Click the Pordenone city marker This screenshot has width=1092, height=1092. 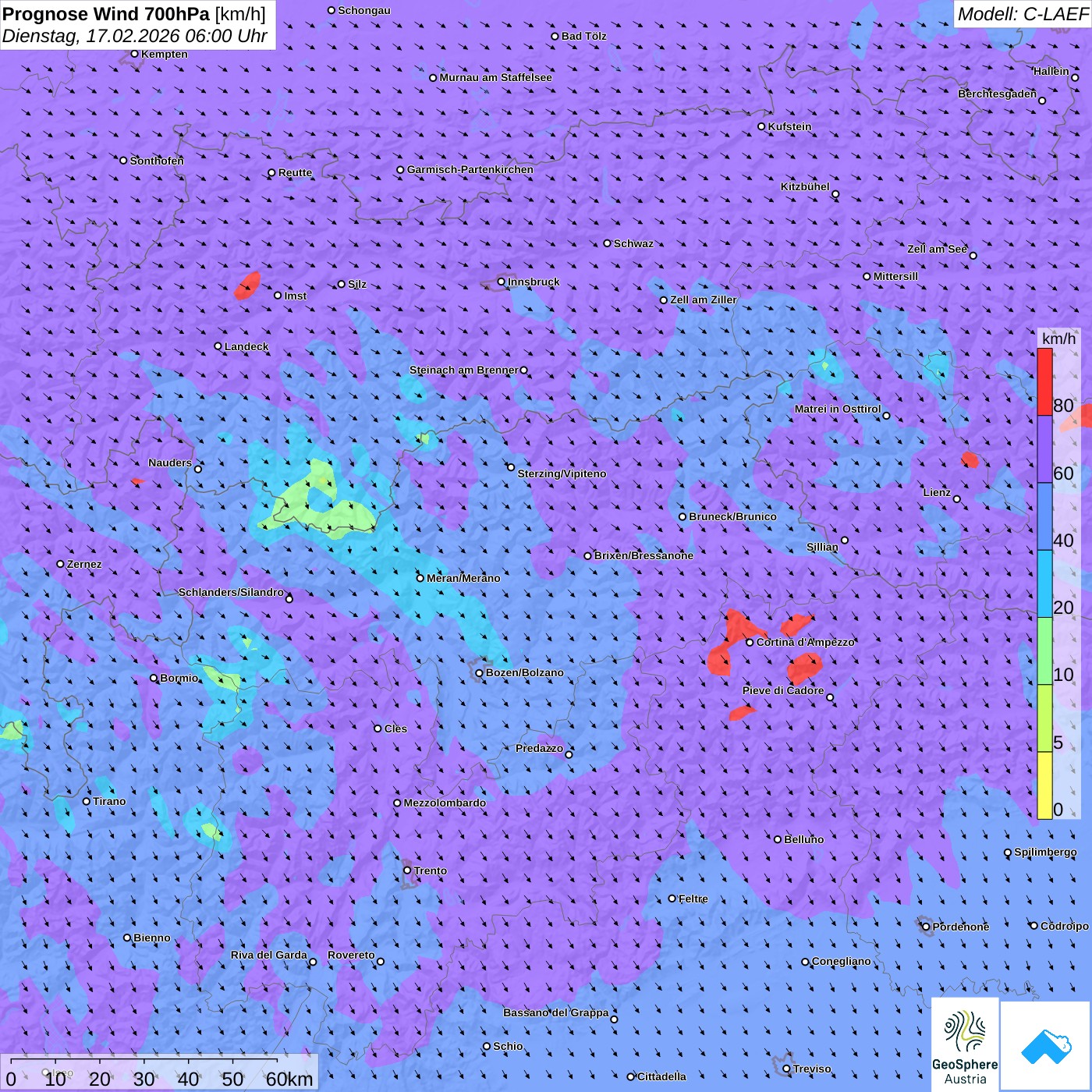click(927, 927)
